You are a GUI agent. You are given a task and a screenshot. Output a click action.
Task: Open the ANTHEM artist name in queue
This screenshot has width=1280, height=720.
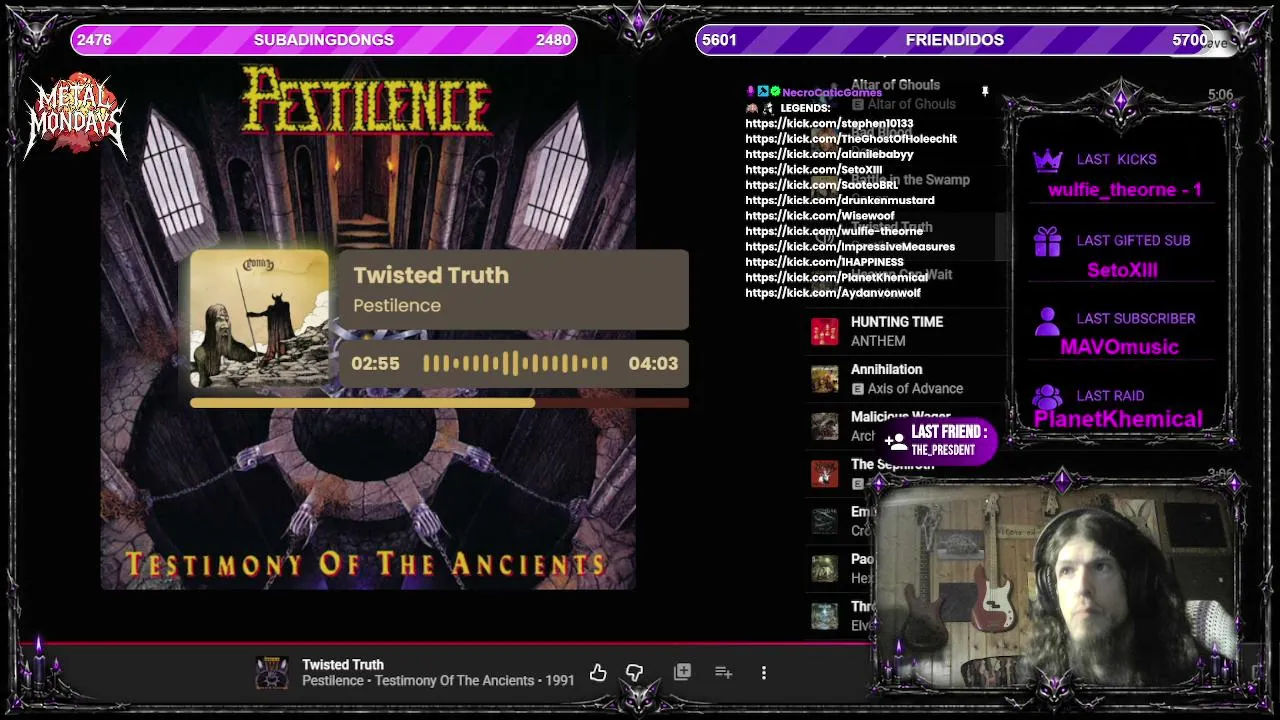[x=878, y=341]
